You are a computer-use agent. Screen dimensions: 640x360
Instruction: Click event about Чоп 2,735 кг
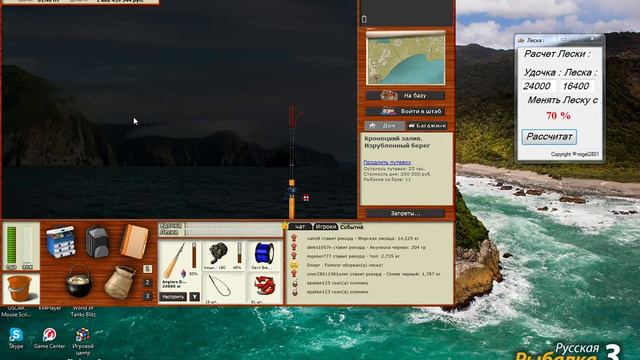pyautogui.click(x=353, y=256)
